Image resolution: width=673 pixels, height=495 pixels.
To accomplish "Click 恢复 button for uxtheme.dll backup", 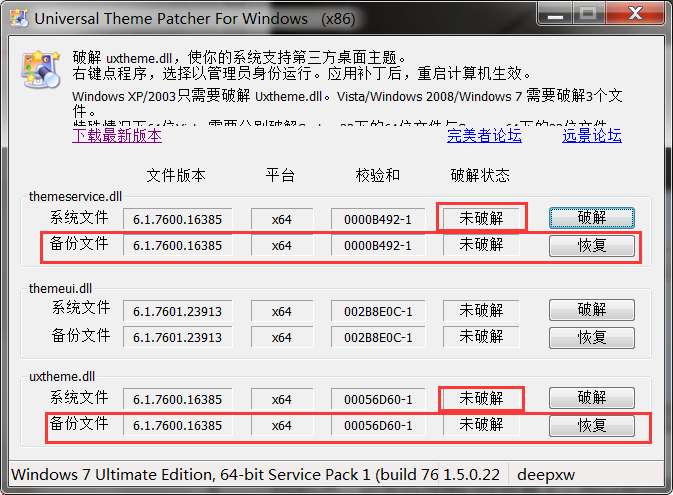I will pos(591,425).
